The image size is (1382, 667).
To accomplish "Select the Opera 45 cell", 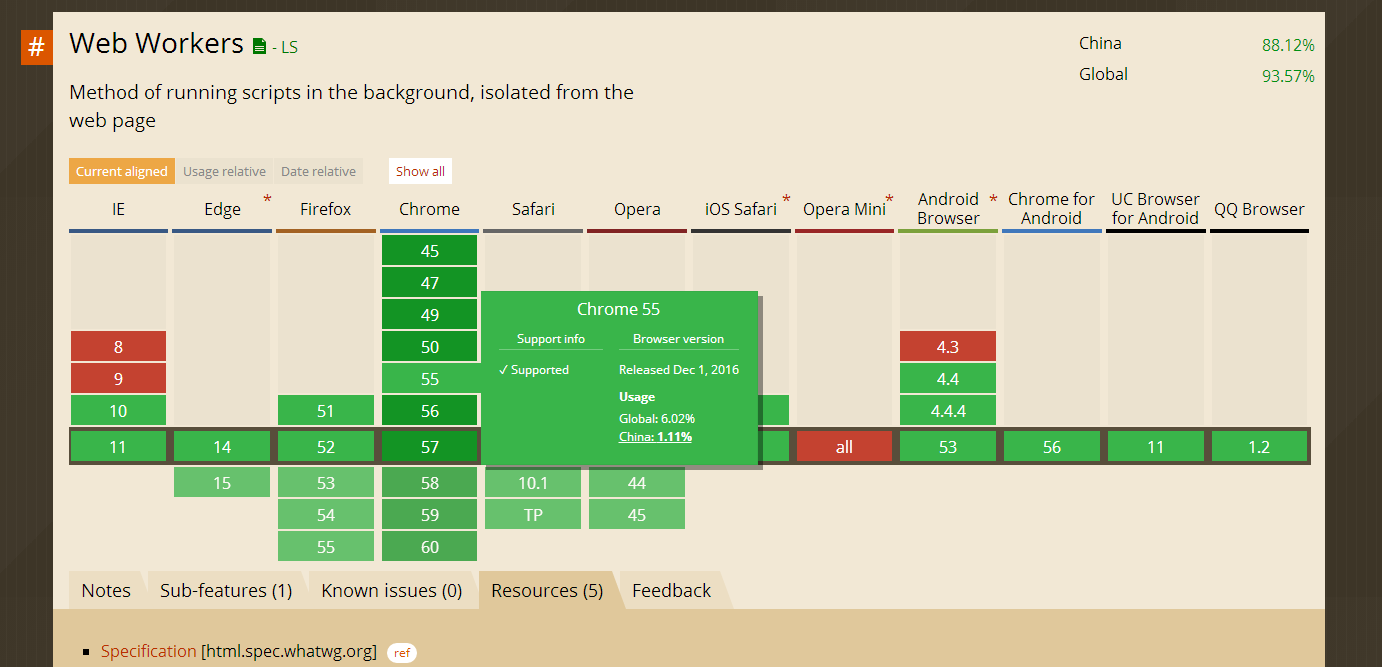I will [x=637, y=515].
